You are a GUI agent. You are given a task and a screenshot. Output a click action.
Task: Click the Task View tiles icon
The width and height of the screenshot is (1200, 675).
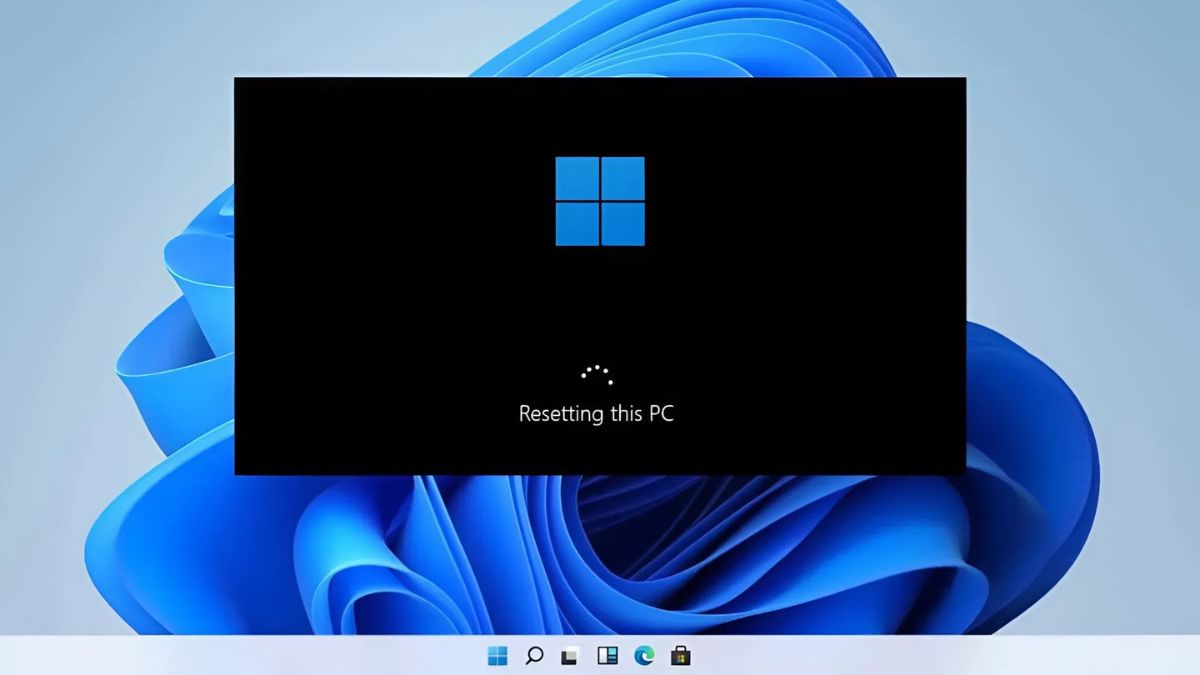click(568, 657)
